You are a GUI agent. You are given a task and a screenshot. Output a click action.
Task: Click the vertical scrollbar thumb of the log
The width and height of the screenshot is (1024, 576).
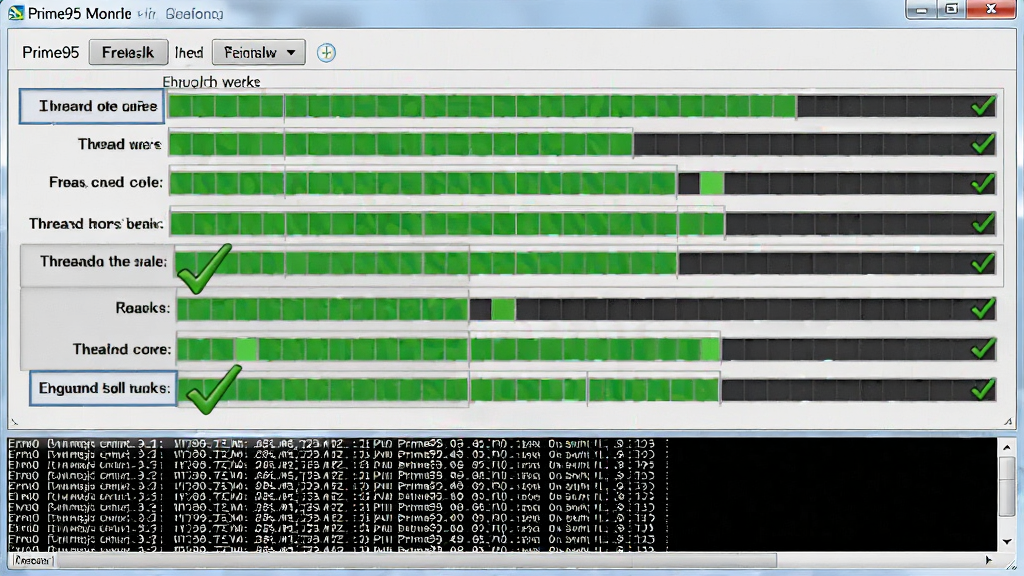[1007, 487]
